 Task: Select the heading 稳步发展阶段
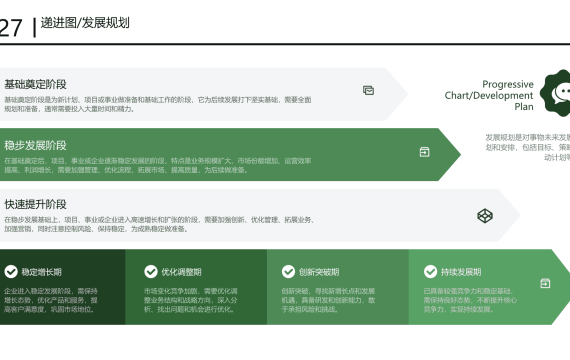coord(35,145)
